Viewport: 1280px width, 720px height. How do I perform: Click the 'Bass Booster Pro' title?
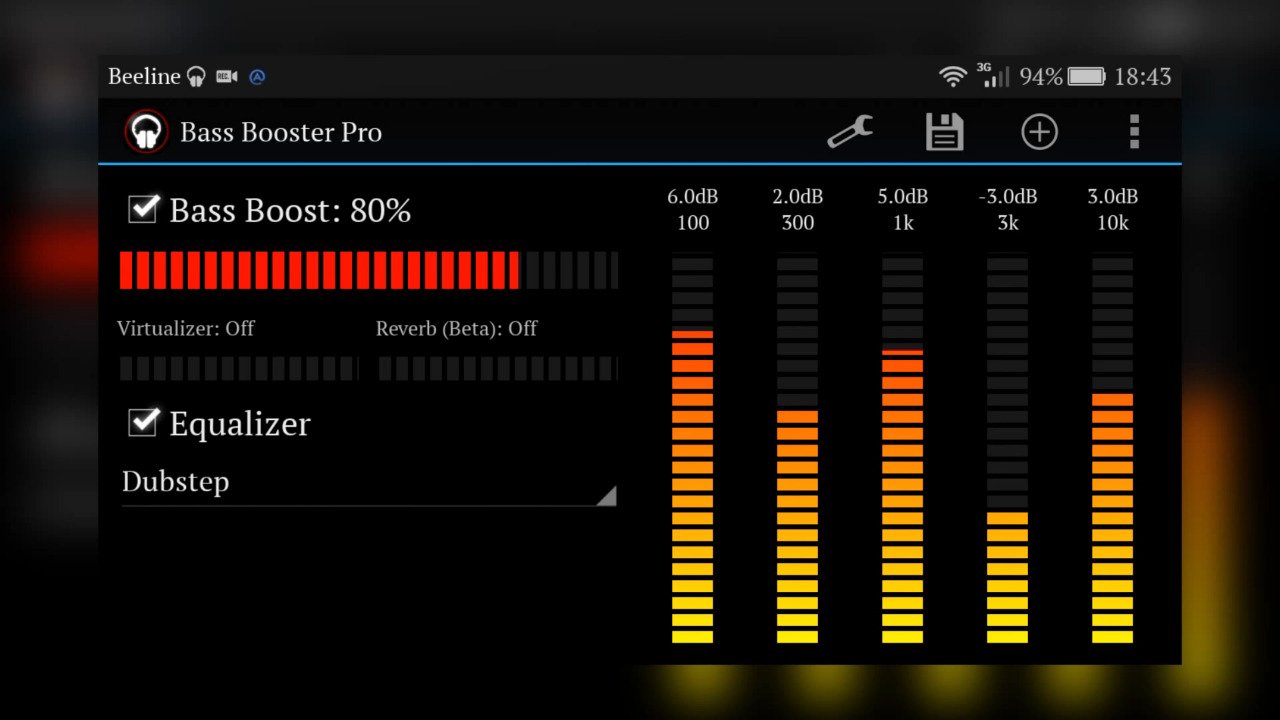click(x=281, y=132)
